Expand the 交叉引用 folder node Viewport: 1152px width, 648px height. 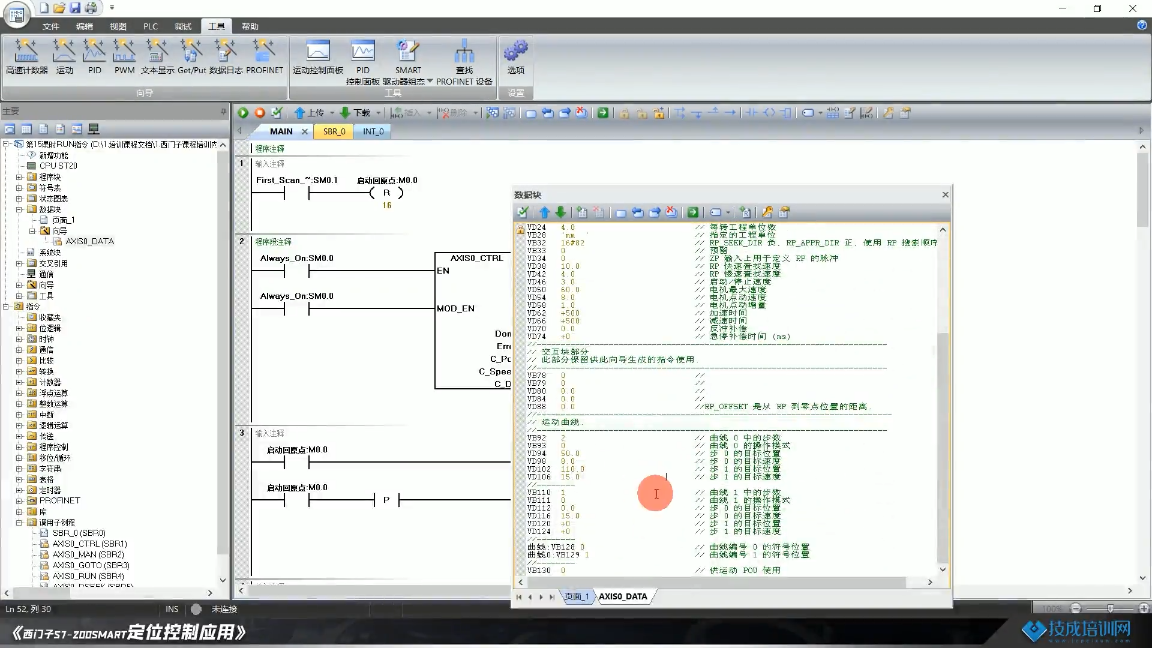point(19,263)
